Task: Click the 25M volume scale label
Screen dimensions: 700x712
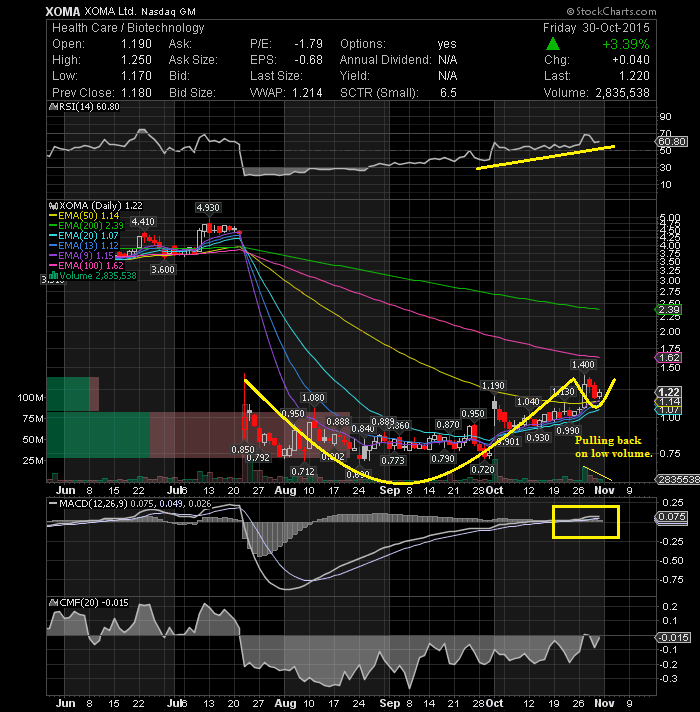Action: pyautogui.click(x=33, y=460)
